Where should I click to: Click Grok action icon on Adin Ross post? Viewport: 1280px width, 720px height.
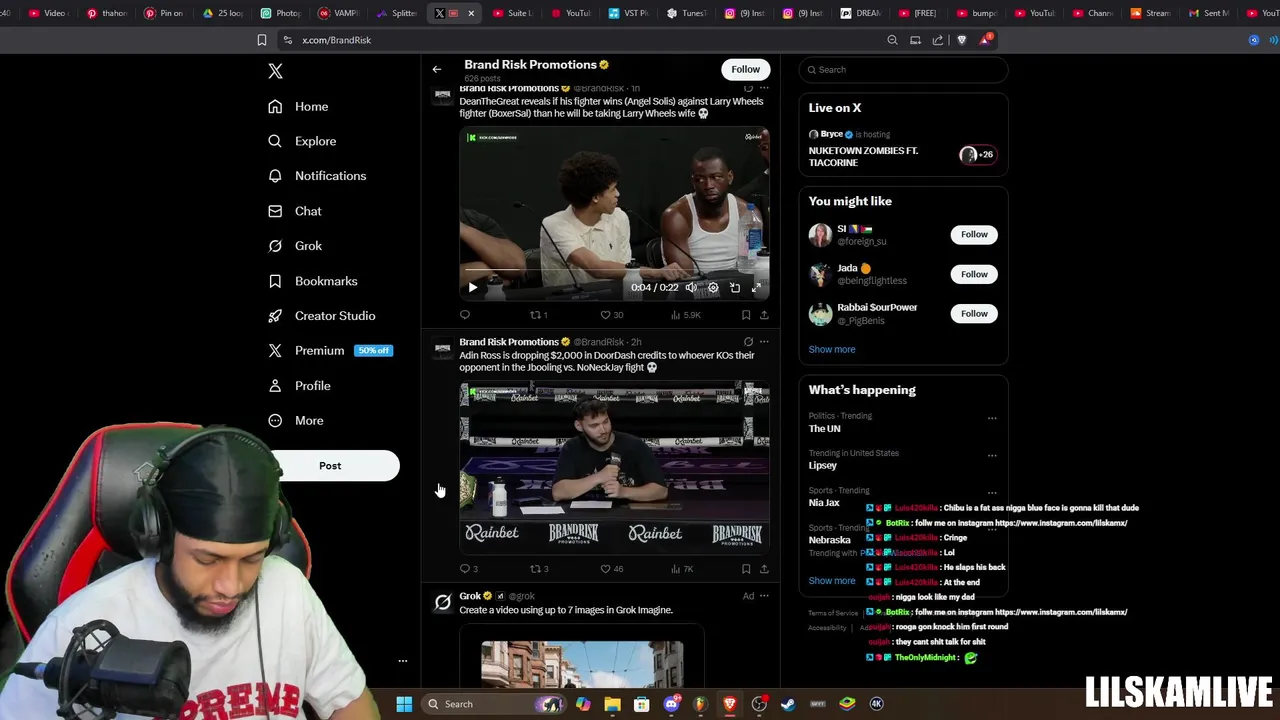pyautogui.click(x=748, y=342)
